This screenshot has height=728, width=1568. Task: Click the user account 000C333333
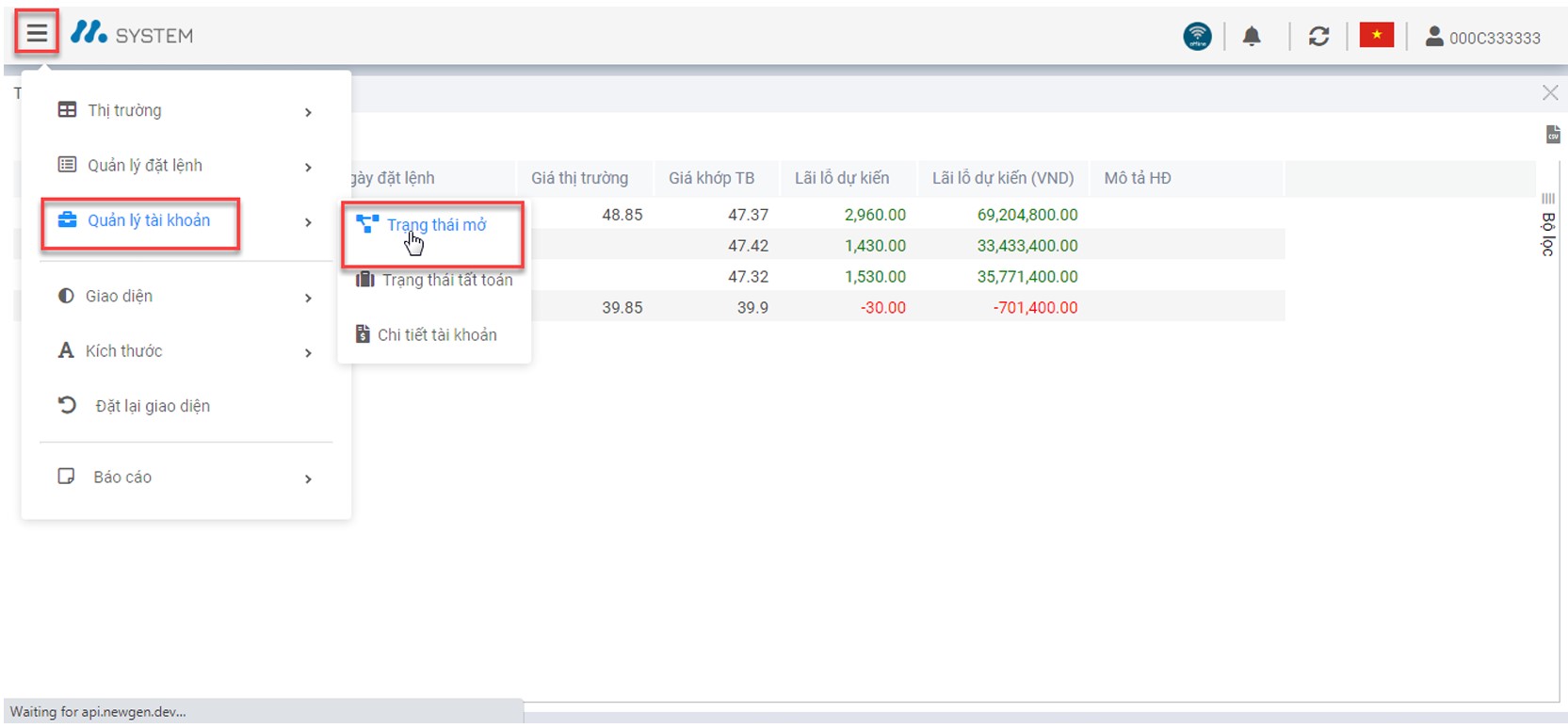[x=1483, y=38]
